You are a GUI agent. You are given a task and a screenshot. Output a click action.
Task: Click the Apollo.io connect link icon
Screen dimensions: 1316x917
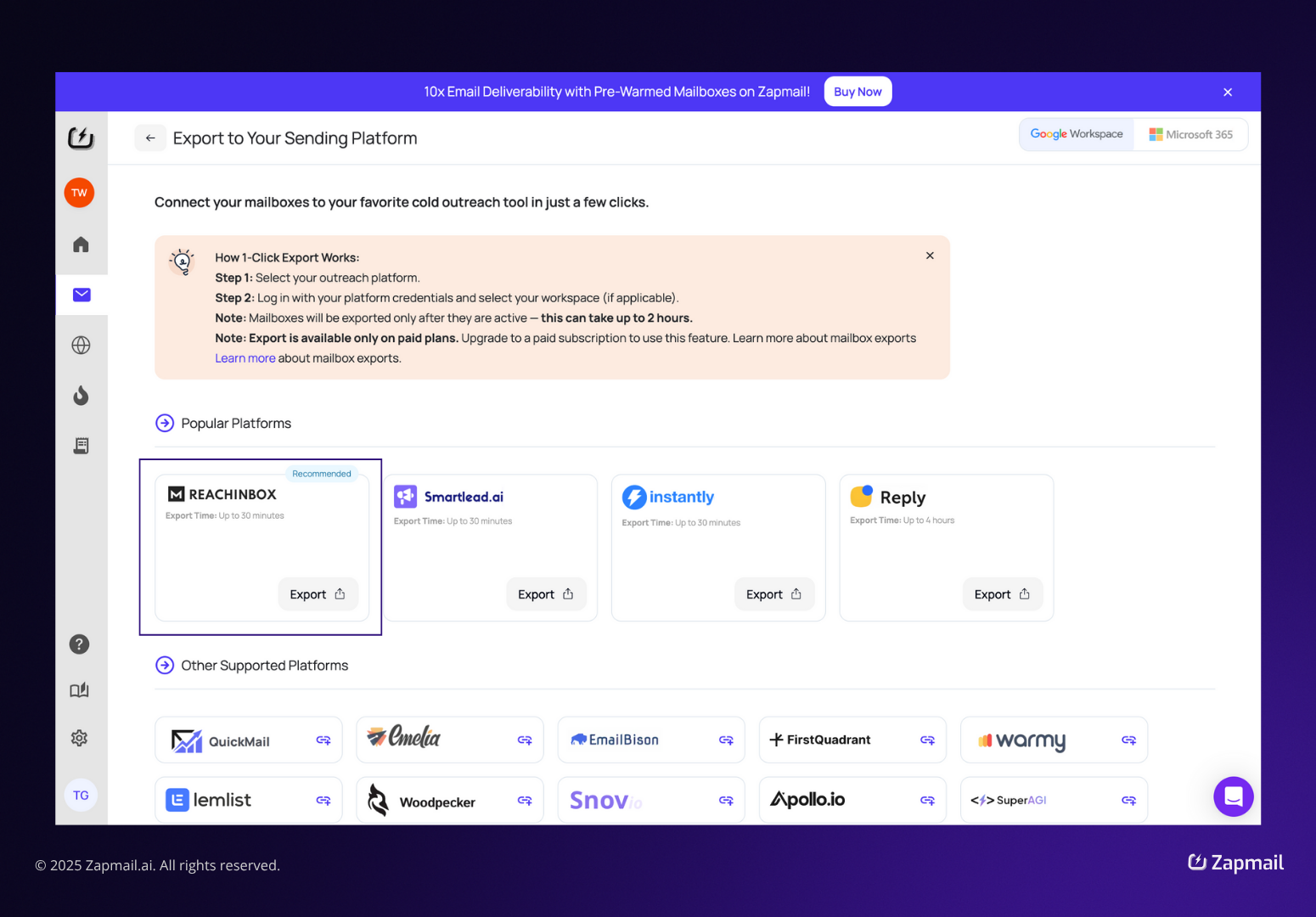[x=927, y=801]
